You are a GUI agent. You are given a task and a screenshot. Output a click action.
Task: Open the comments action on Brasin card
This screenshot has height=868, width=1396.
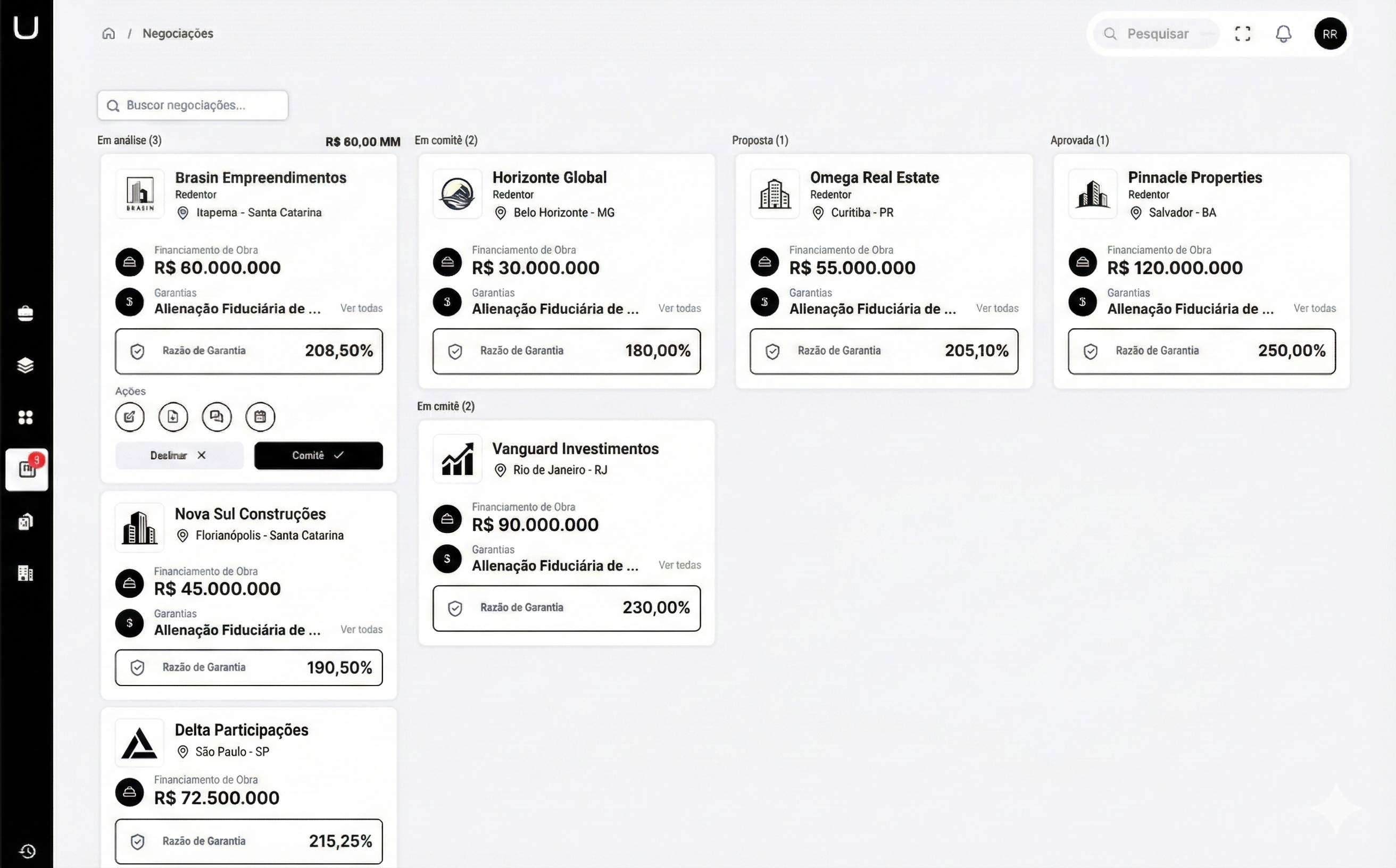click(x=217, y=417)
